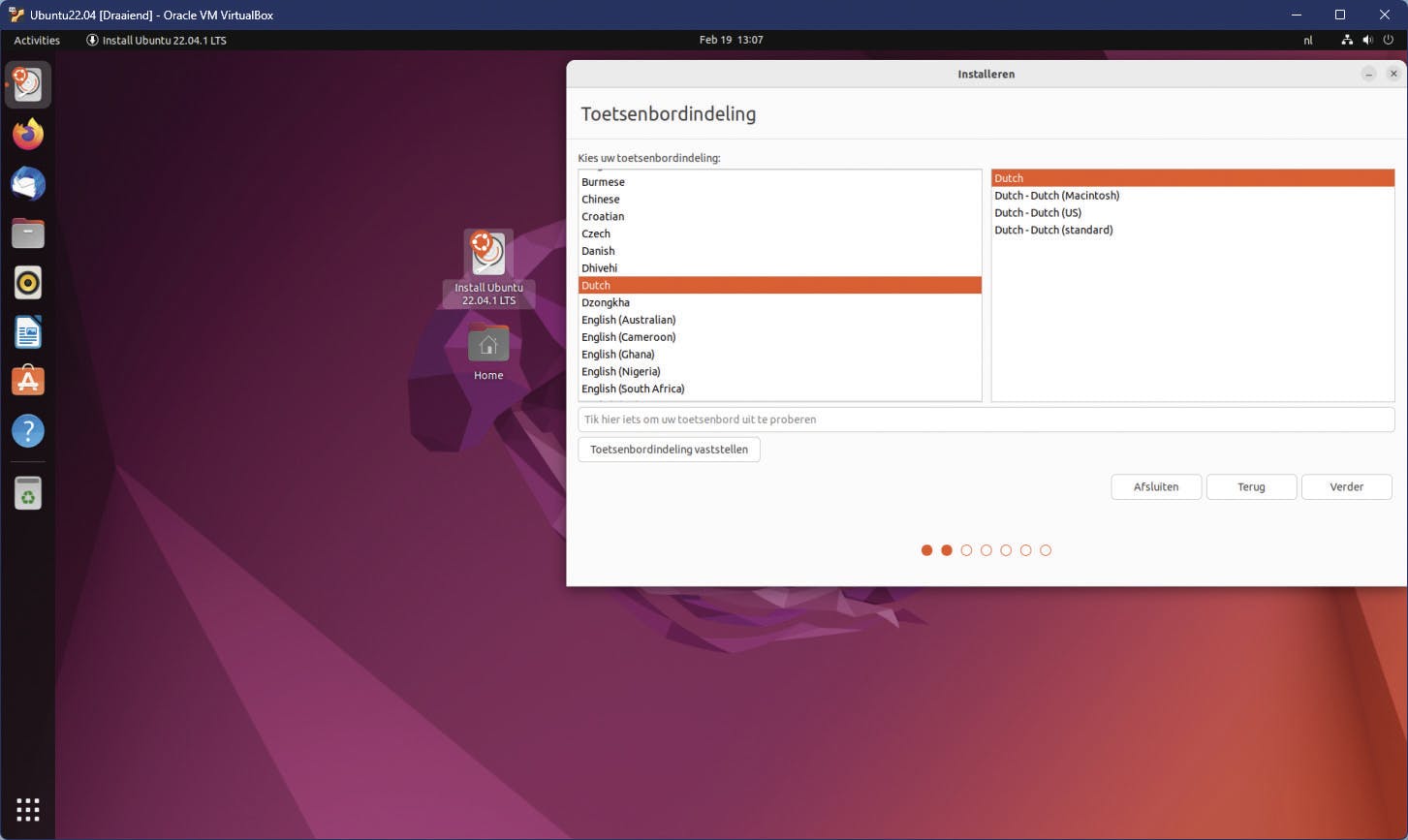Screen dimensions: 1408x840
Task: Launch Rhythmbox music player from the dock
Action: click(x=28, y=282)
